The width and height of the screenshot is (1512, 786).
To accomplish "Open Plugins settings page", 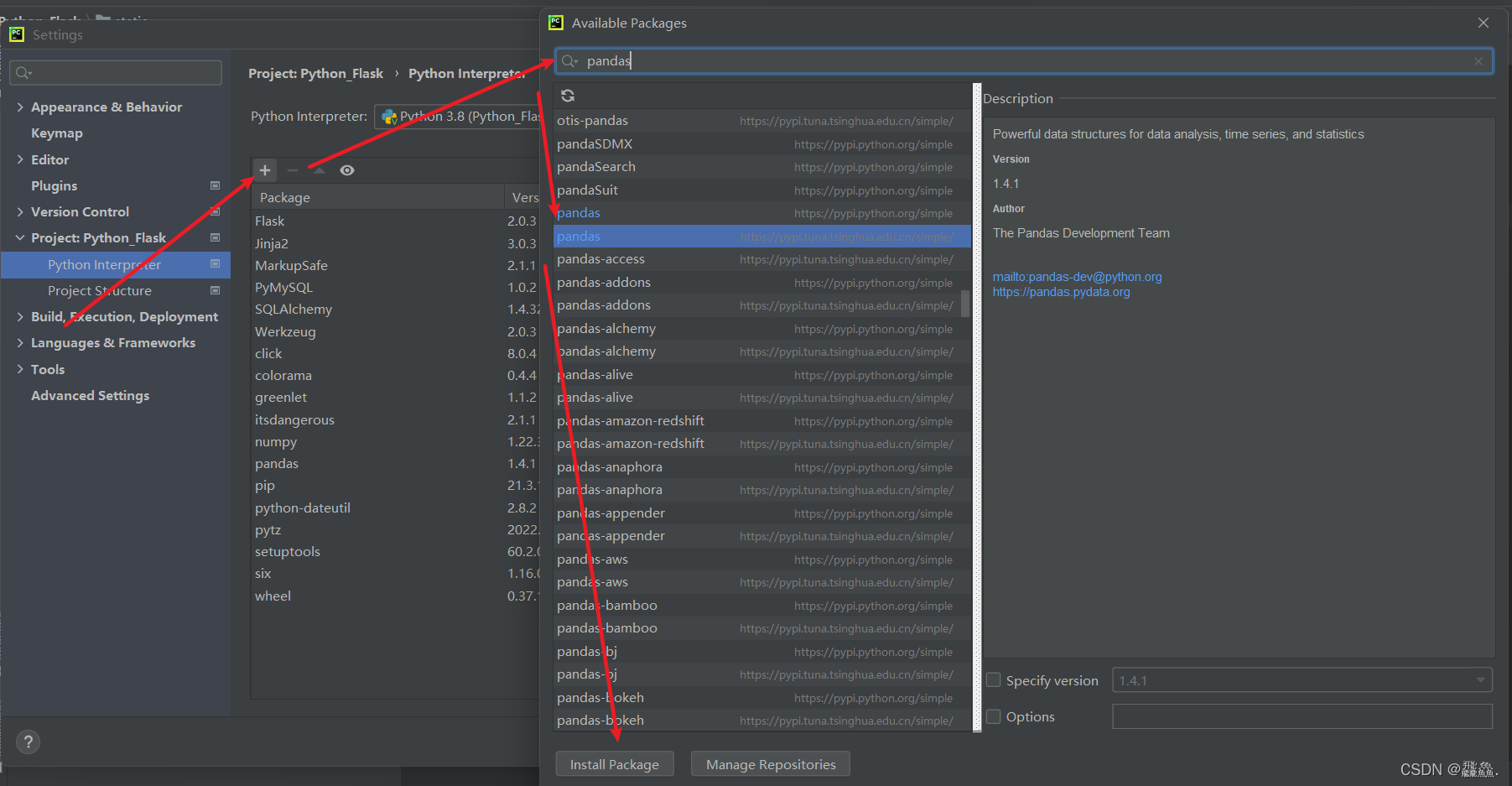I will 55,185.
